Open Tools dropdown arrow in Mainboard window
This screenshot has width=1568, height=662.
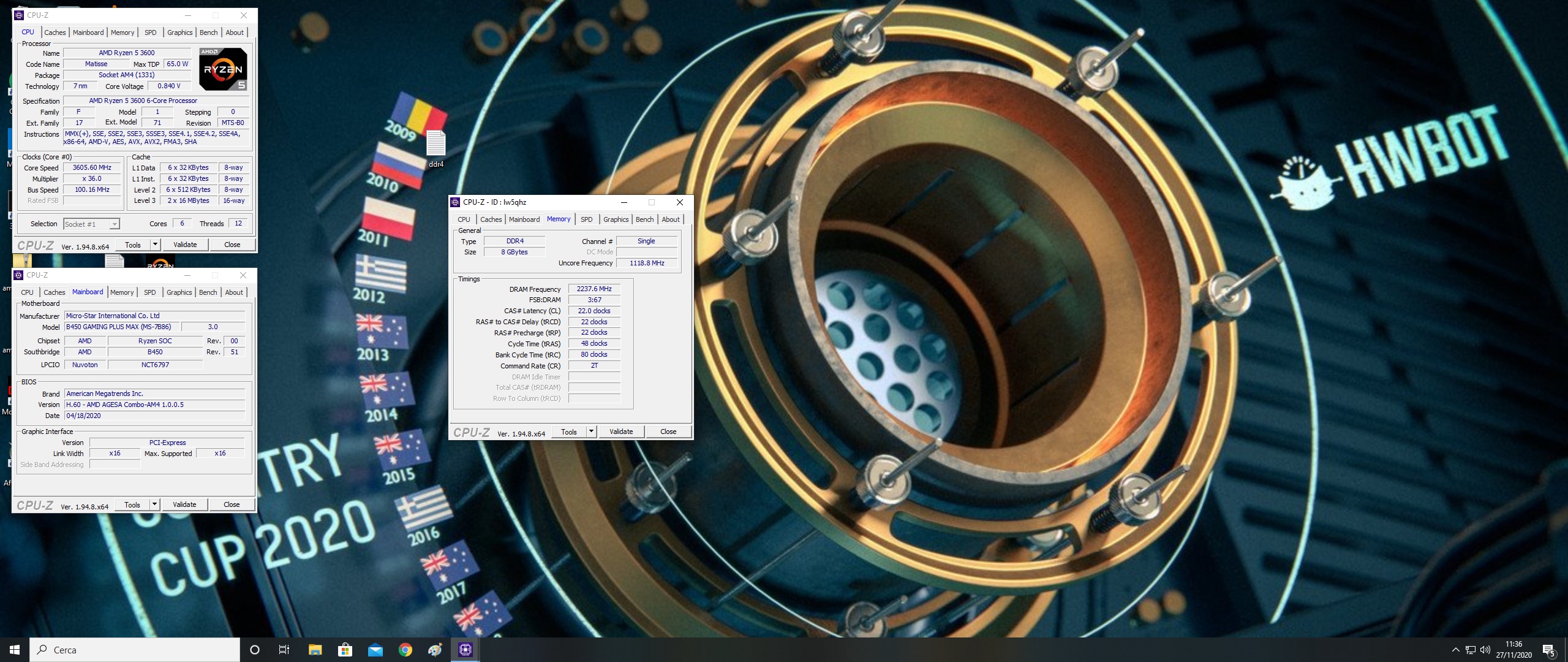[x=154, y=504]
